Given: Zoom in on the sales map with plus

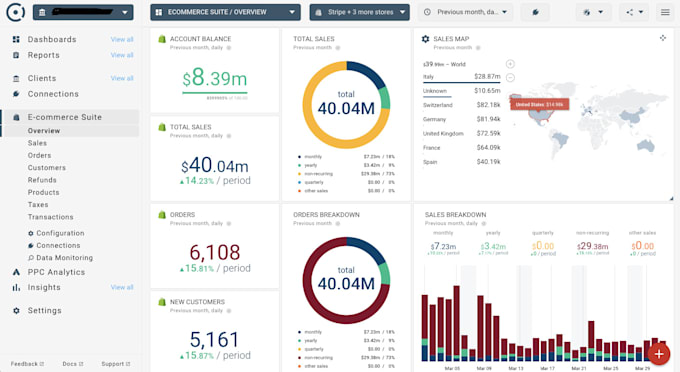Looking at the screenshot, I should coord(510,64).
